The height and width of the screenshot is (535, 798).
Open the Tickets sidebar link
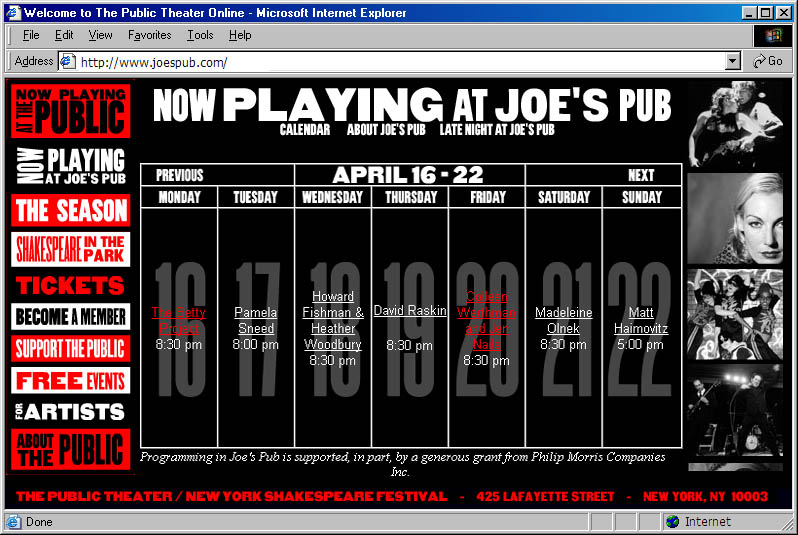[x=70, y=286]
